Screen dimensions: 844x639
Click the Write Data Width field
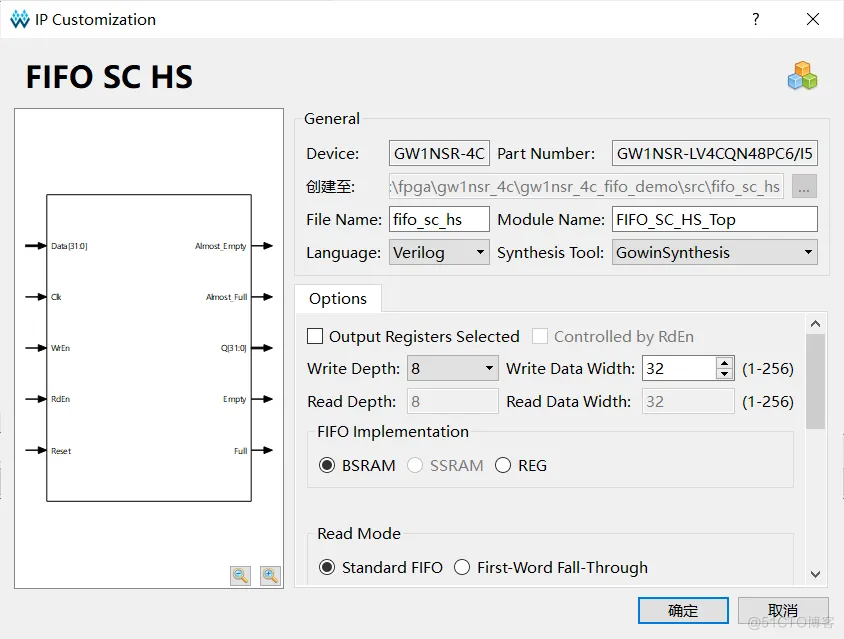[x=680, y=369]
